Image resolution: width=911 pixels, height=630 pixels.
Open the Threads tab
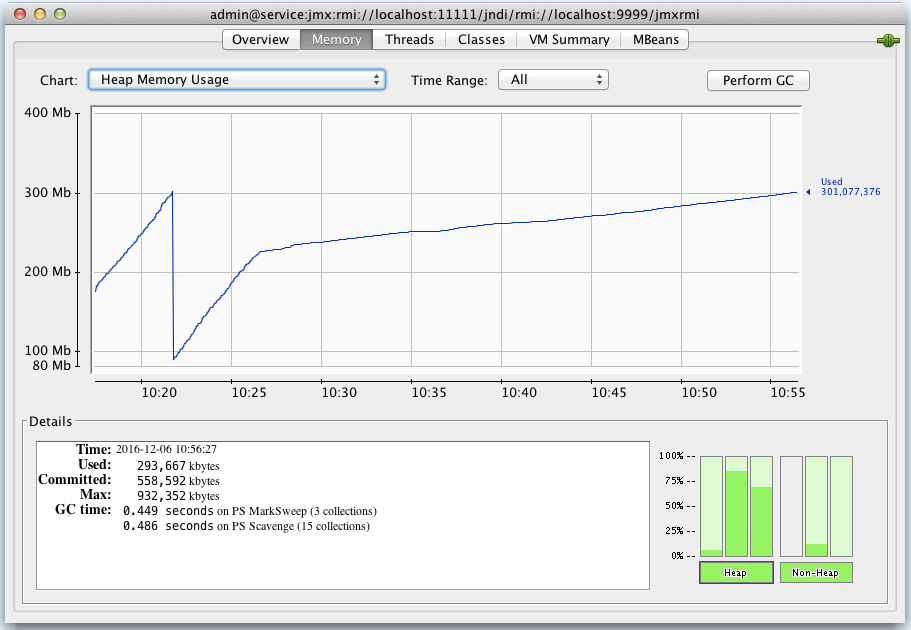point(410,40)
